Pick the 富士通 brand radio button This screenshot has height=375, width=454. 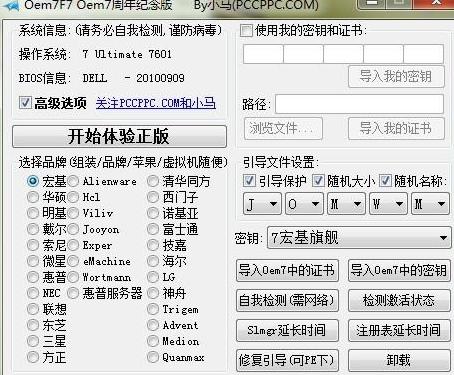[153, 229]
